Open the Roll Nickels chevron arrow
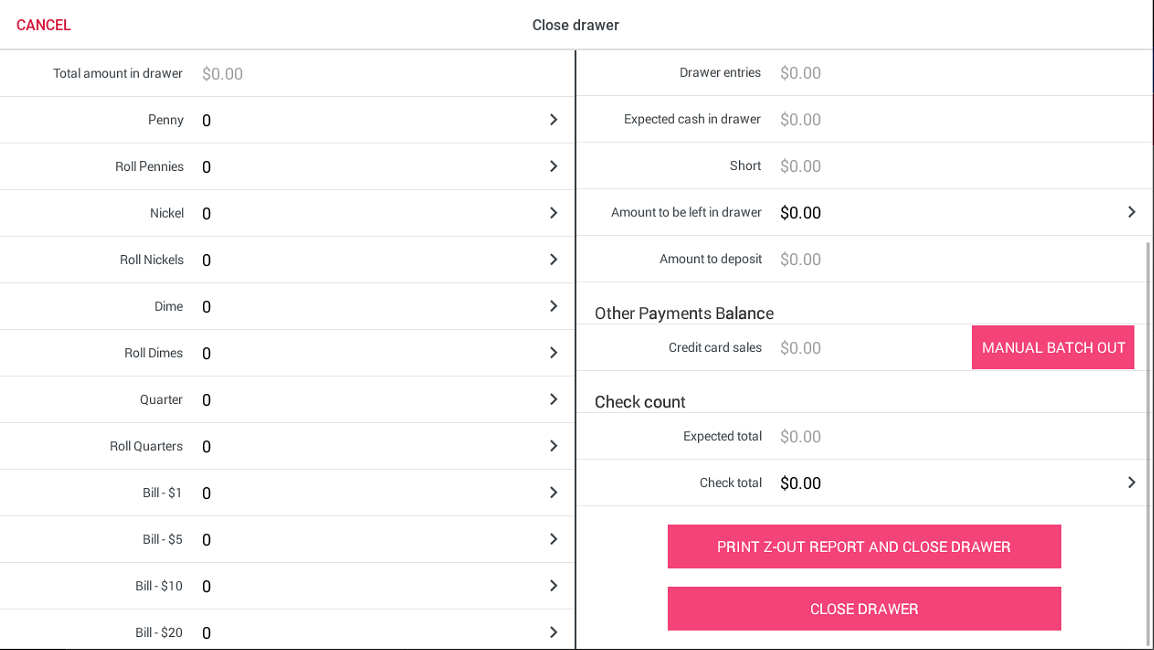The image size is (1154, 650). 553,260
